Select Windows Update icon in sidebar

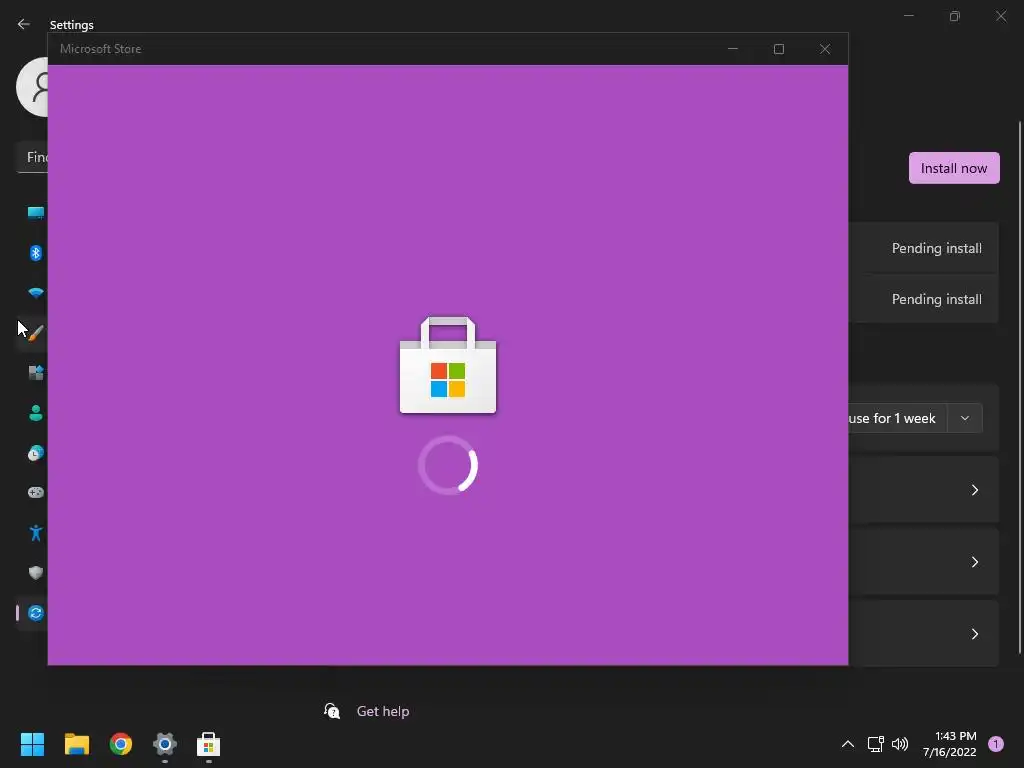pos(36,613)
